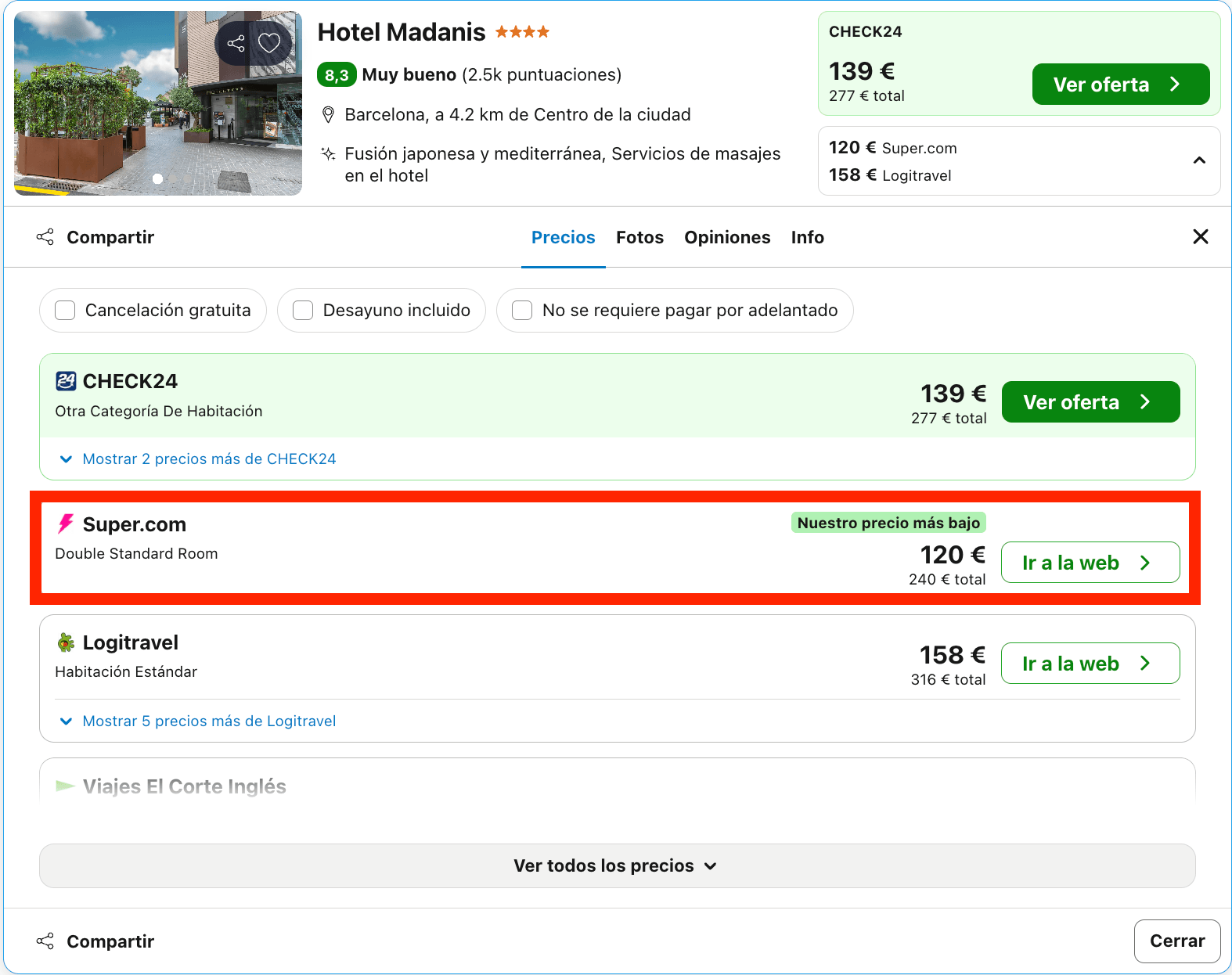Click the share icon in the bottom footer

click(45, 941)
